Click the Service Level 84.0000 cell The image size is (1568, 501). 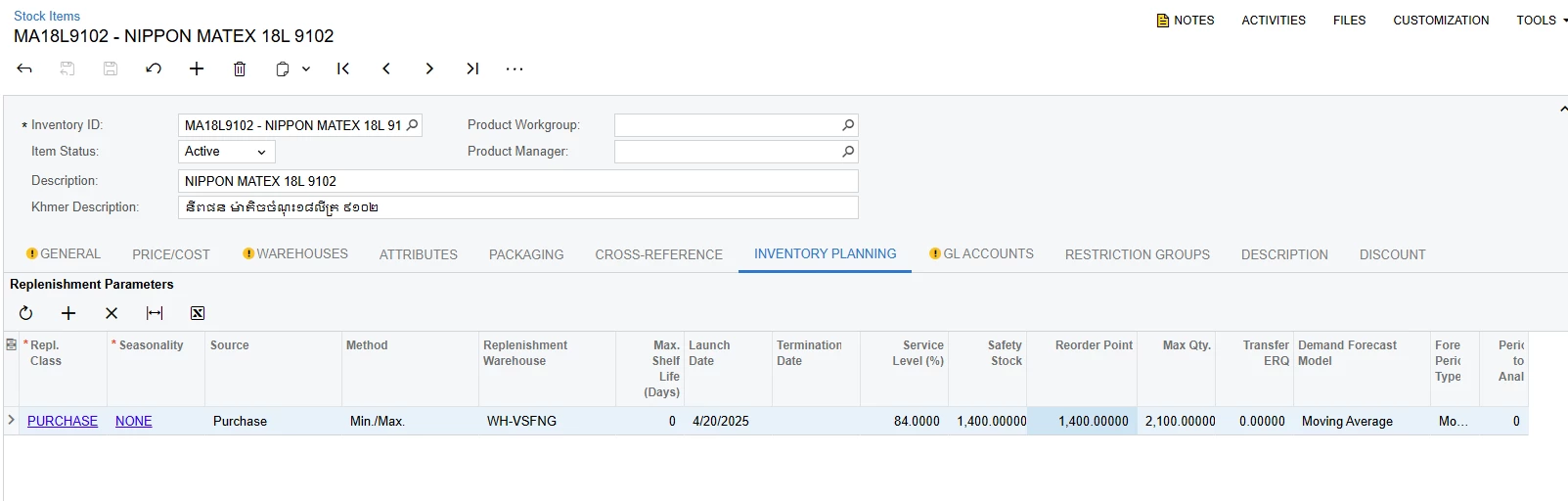905,421
